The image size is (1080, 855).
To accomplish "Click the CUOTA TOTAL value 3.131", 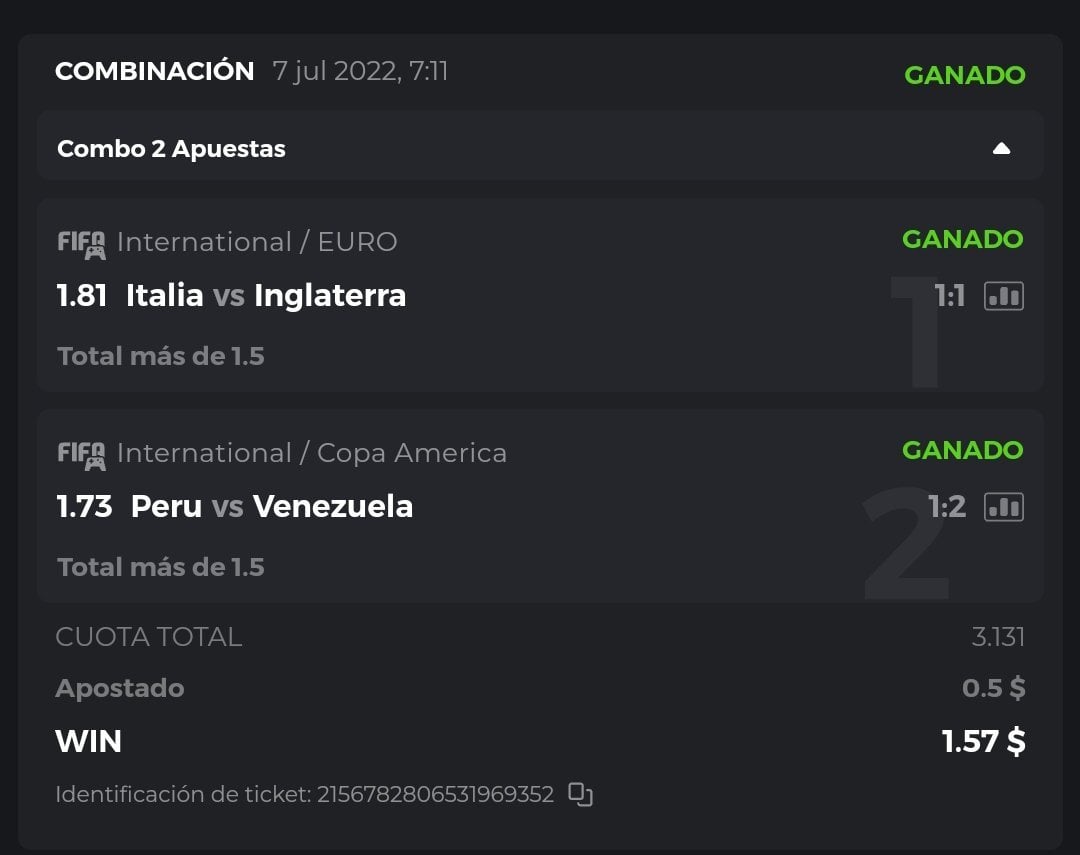I will [x=998, y=637].
